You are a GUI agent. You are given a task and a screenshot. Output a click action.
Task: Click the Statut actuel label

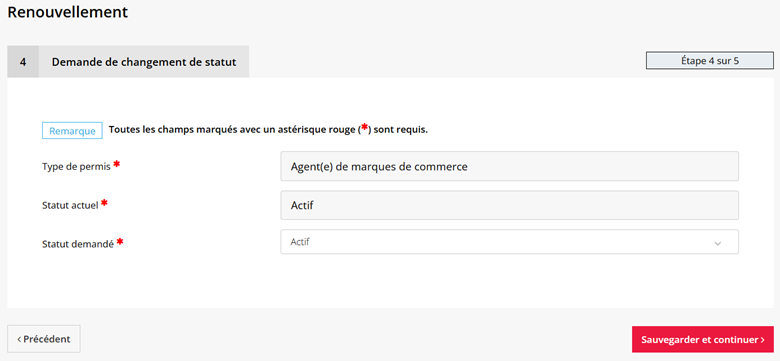71,205
